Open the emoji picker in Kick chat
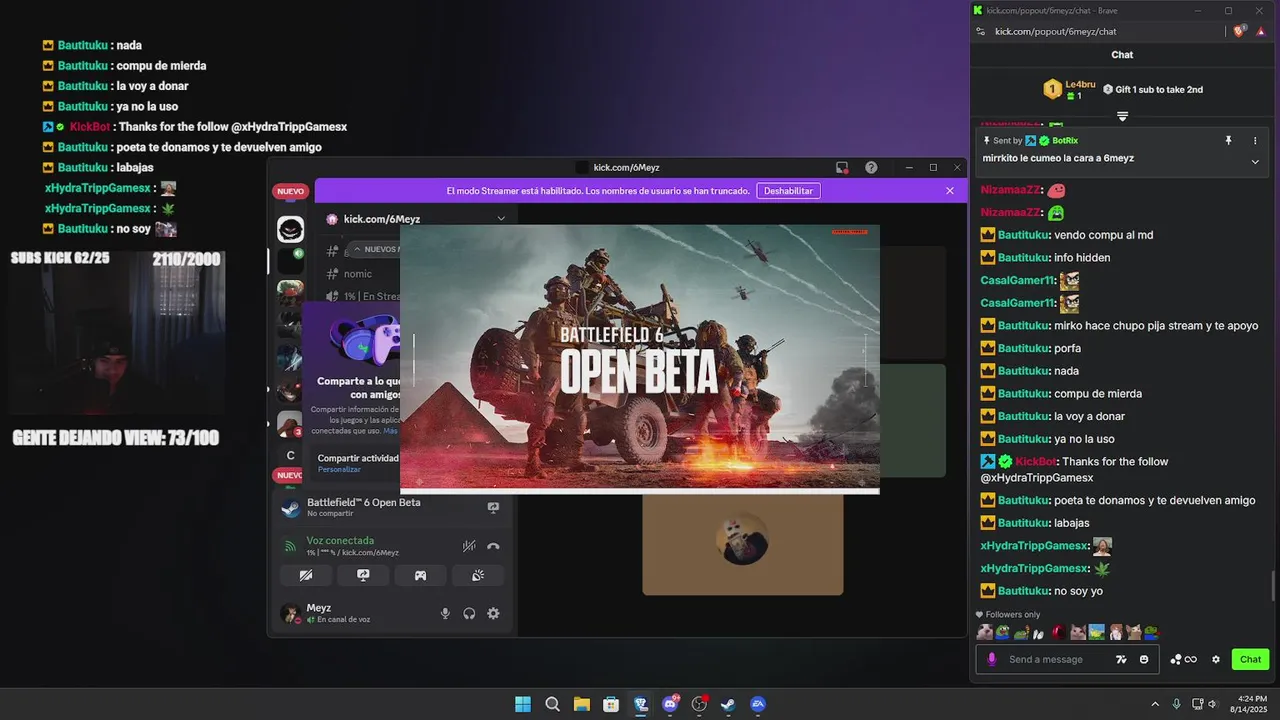 tap(1144, 659)
